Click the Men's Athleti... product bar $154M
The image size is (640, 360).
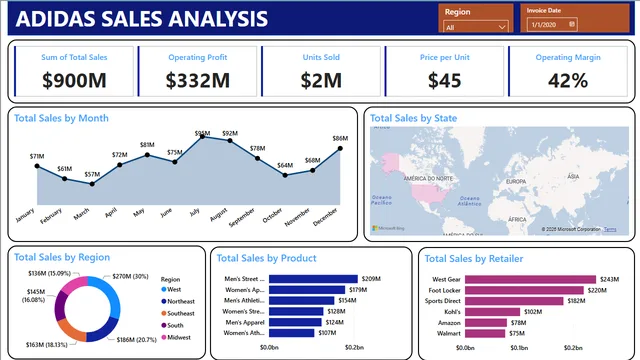pyautogui.click(x=302, y=300)
